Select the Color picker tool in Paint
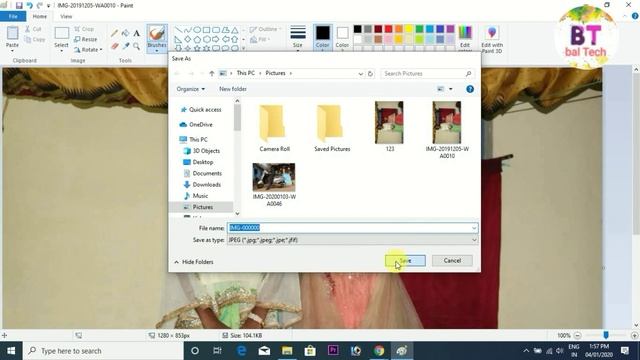This screenshot has height=360, width=640. [126, 46]
